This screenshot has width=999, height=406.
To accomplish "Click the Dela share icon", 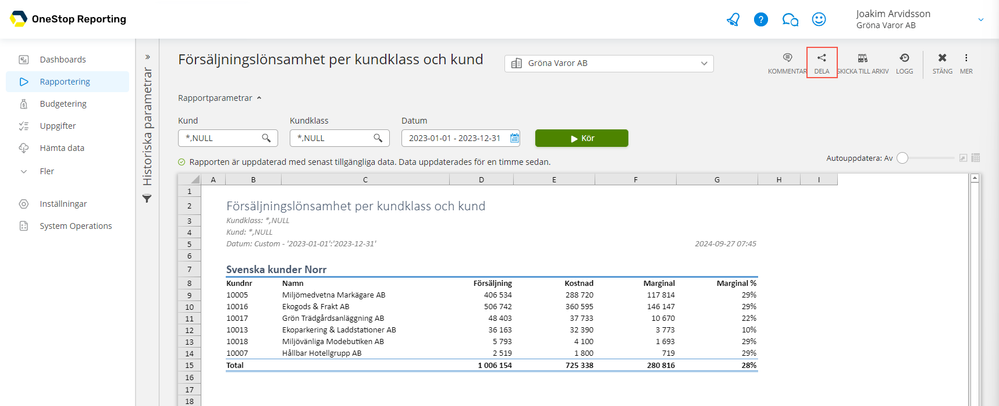I will tap(821, 63).
